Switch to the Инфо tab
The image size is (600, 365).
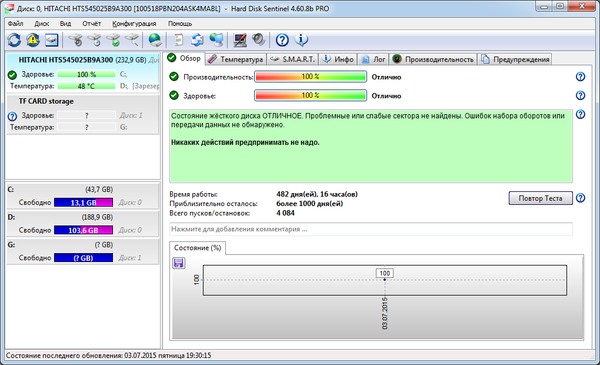click(338, 59)
